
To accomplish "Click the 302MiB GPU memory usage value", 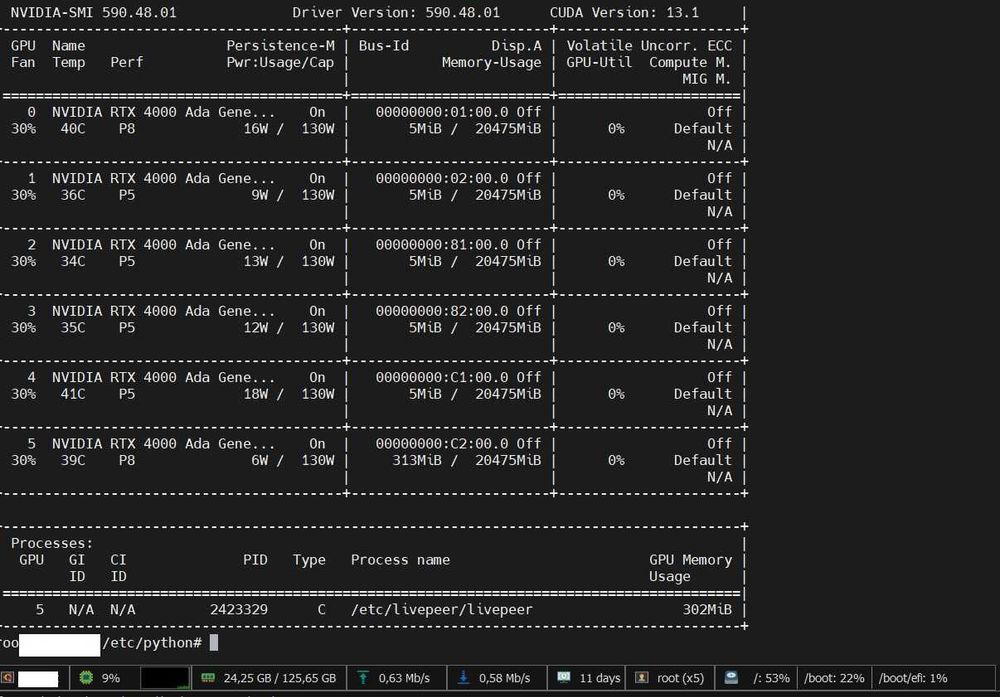I will [707, 610].
